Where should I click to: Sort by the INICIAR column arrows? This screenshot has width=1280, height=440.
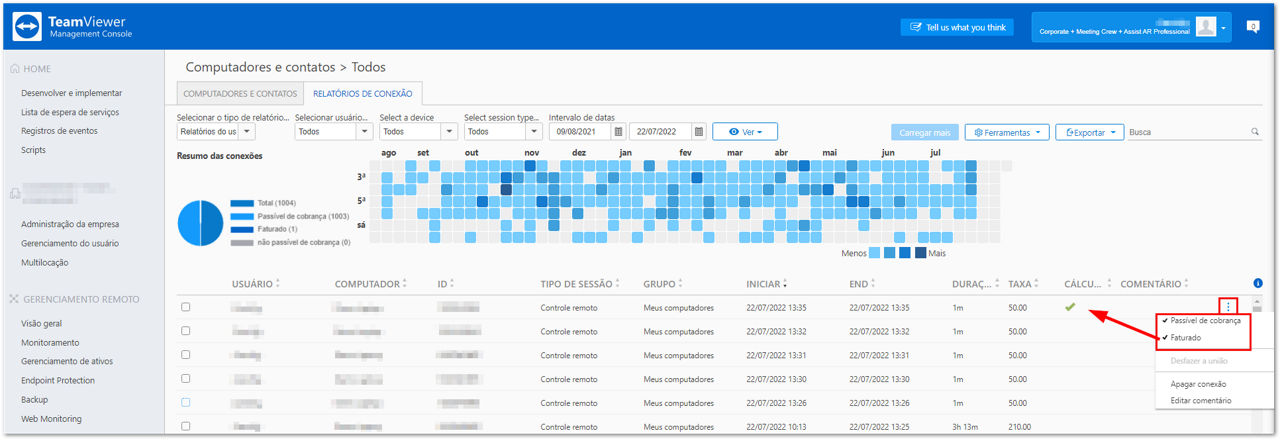(785, 284)
